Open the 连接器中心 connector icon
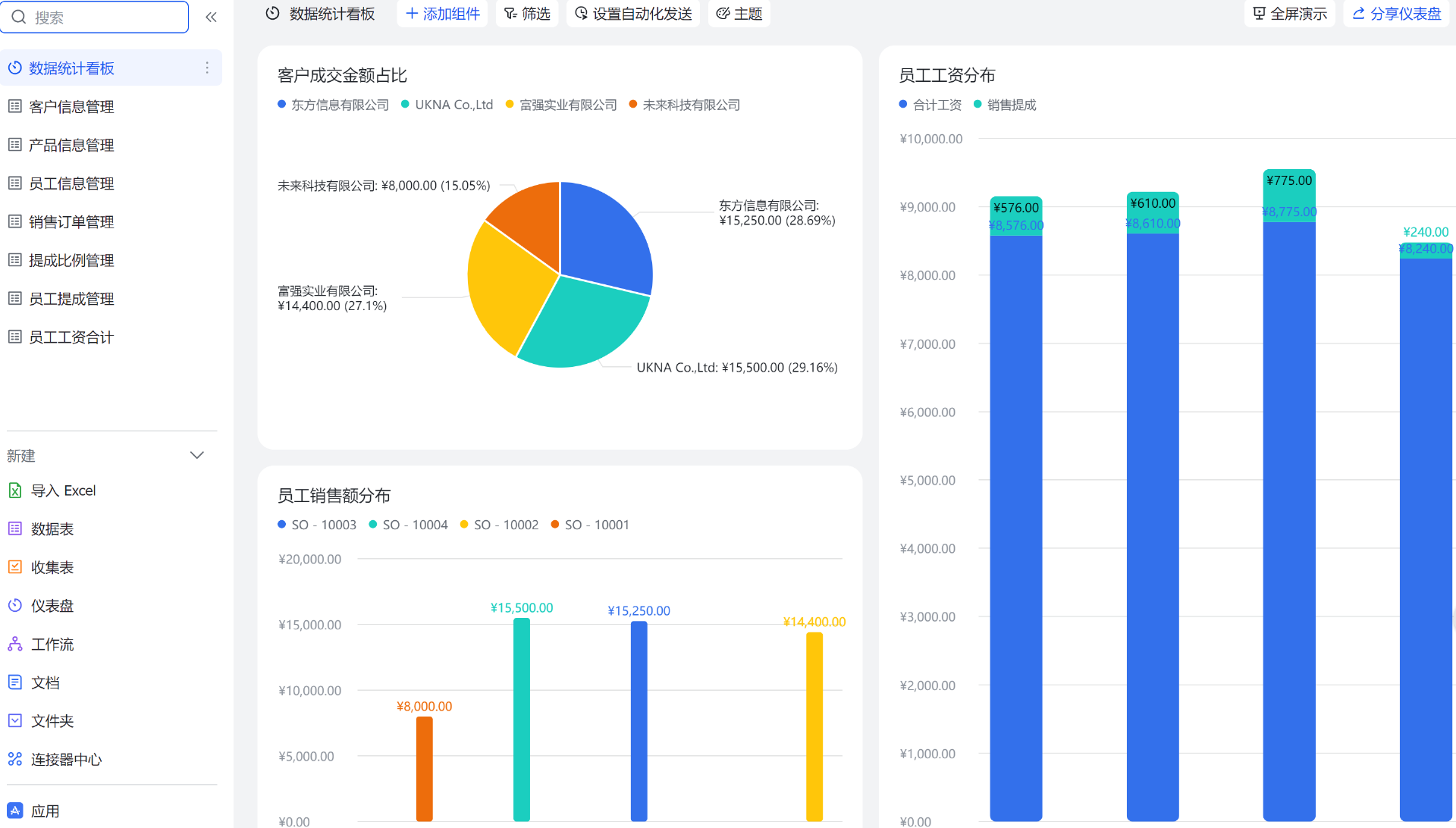 15,759
